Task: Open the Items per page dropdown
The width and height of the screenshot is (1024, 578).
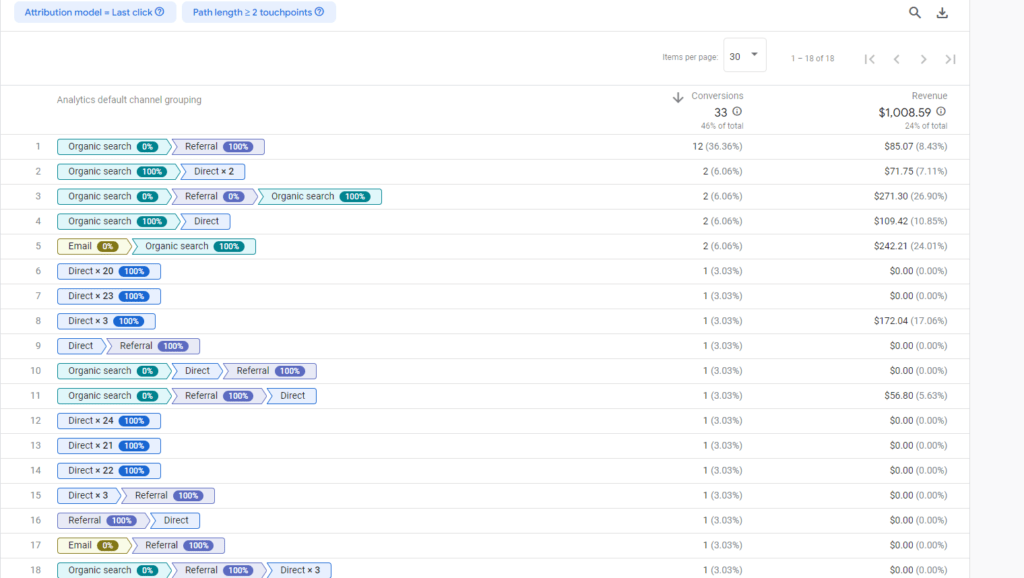Action: pos(745,56)
